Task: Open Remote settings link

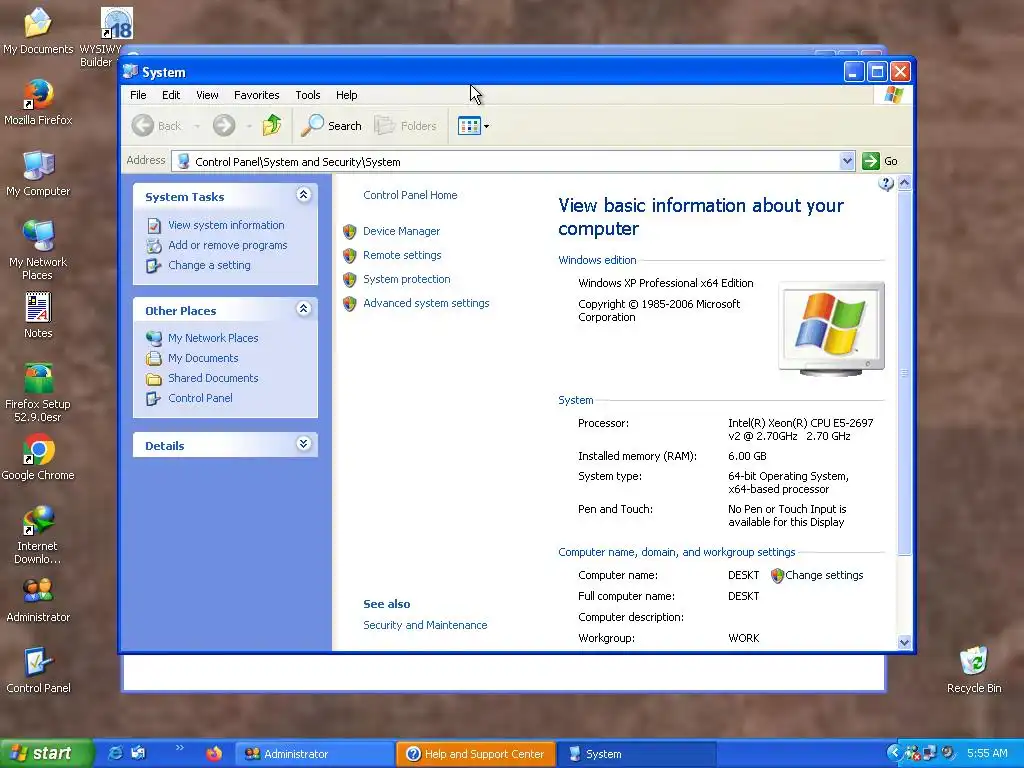Action: [x=402, y=255]
